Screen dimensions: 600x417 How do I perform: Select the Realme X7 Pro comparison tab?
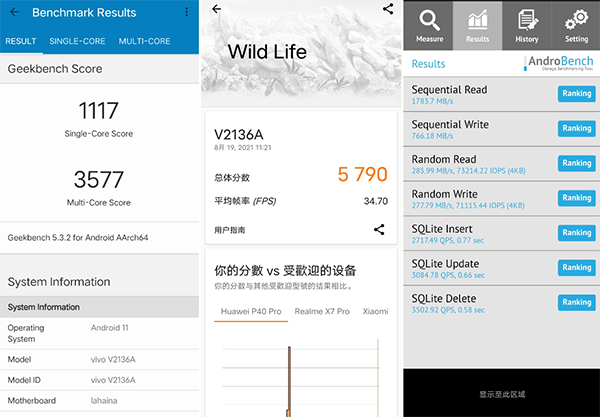(322, 312)
